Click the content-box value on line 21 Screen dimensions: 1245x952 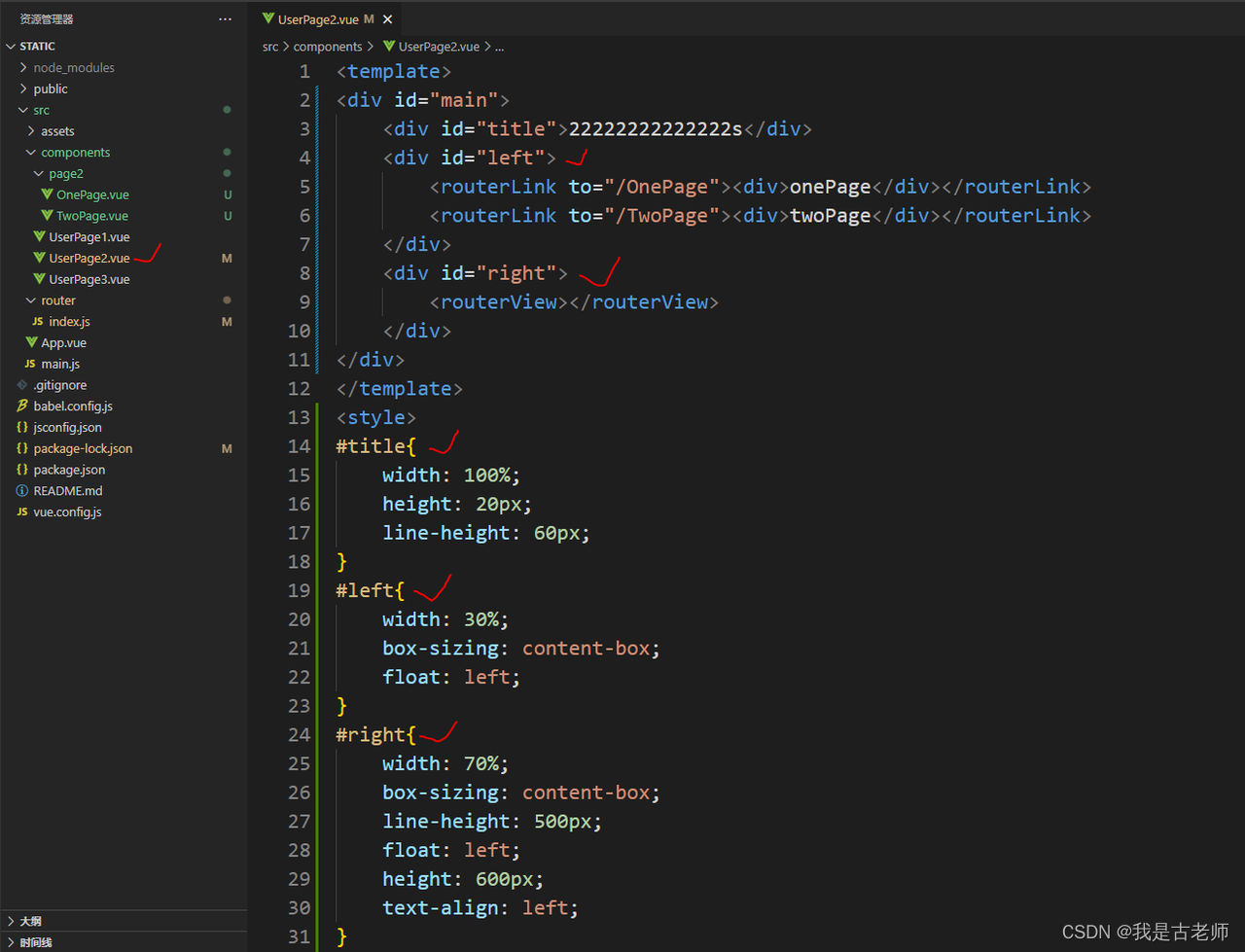(587, 649)
